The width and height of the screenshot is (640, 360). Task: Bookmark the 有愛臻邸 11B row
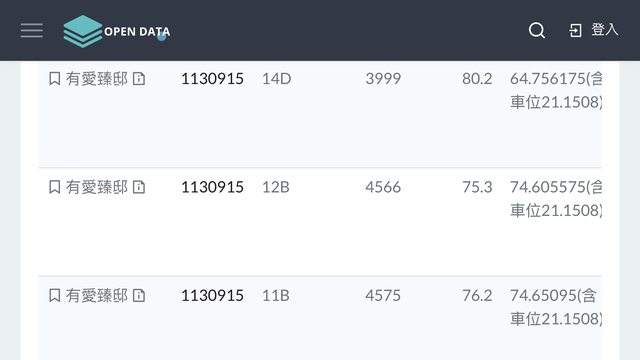(55, 295)
